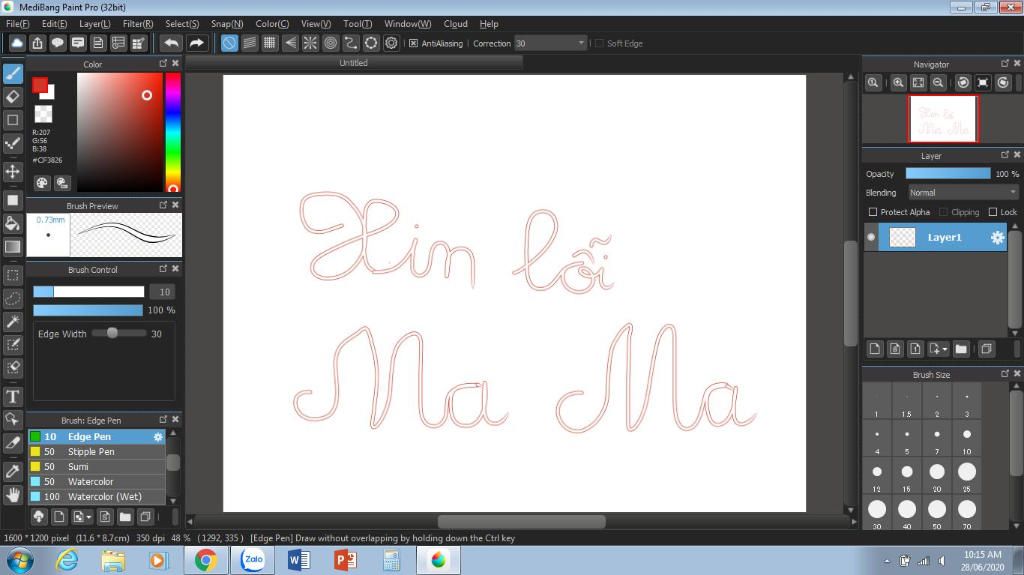Zoom in with Navigator magnifier plus

pos(899,83)
